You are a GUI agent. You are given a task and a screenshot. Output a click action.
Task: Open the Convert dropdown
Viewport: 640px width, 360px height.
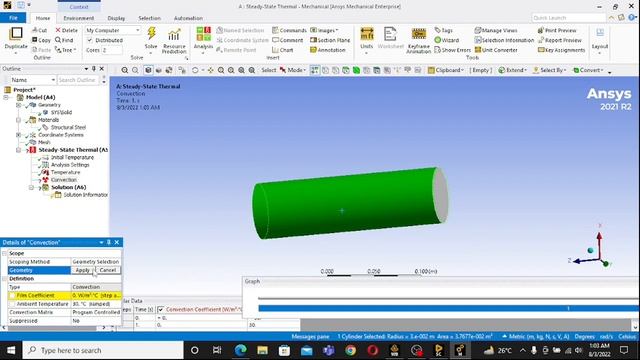point(588,70)
